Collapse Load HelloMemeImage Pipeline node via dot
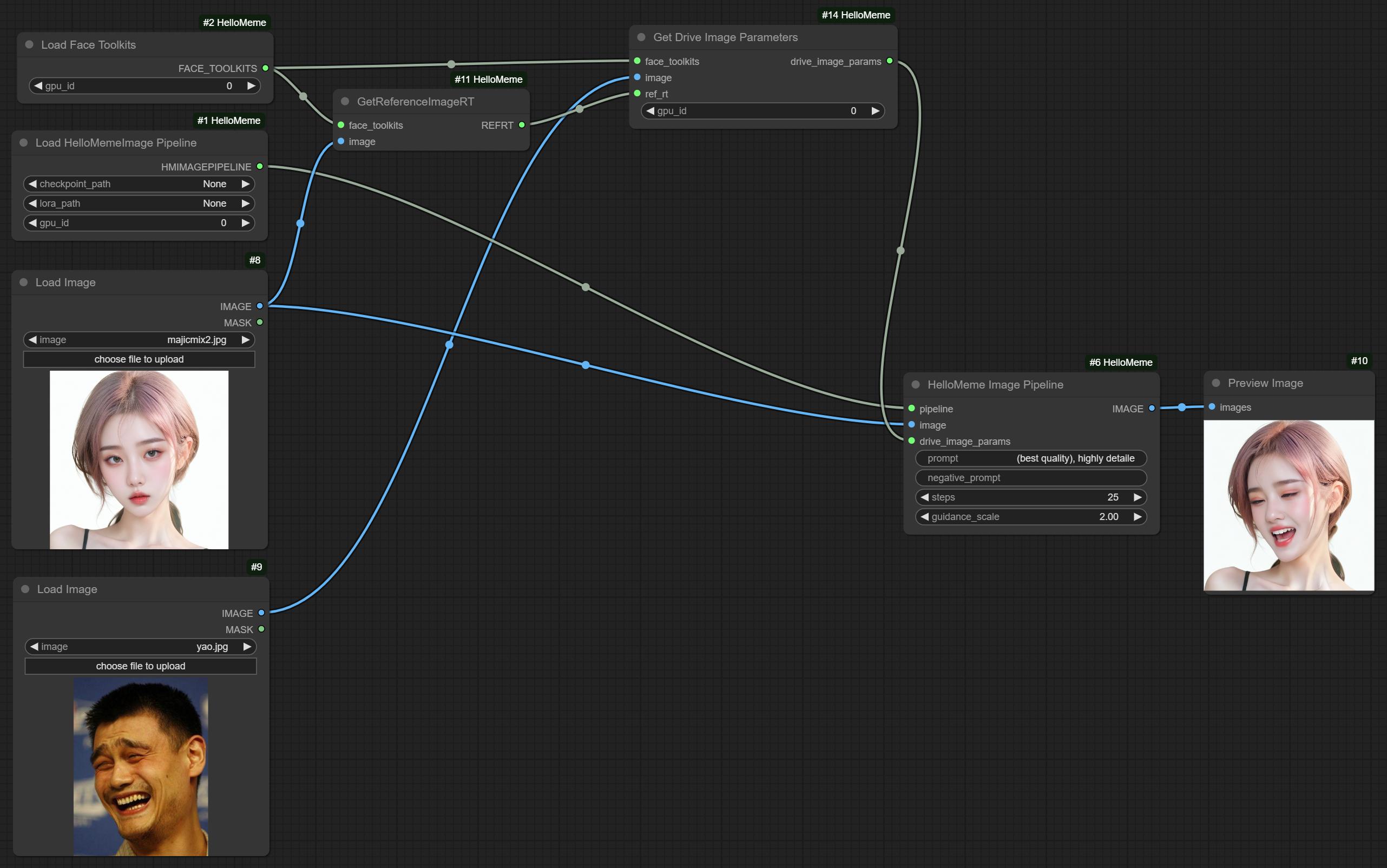Image resolution: width=1387 pixels, height=868 pixels. click(x=23, y=143)
